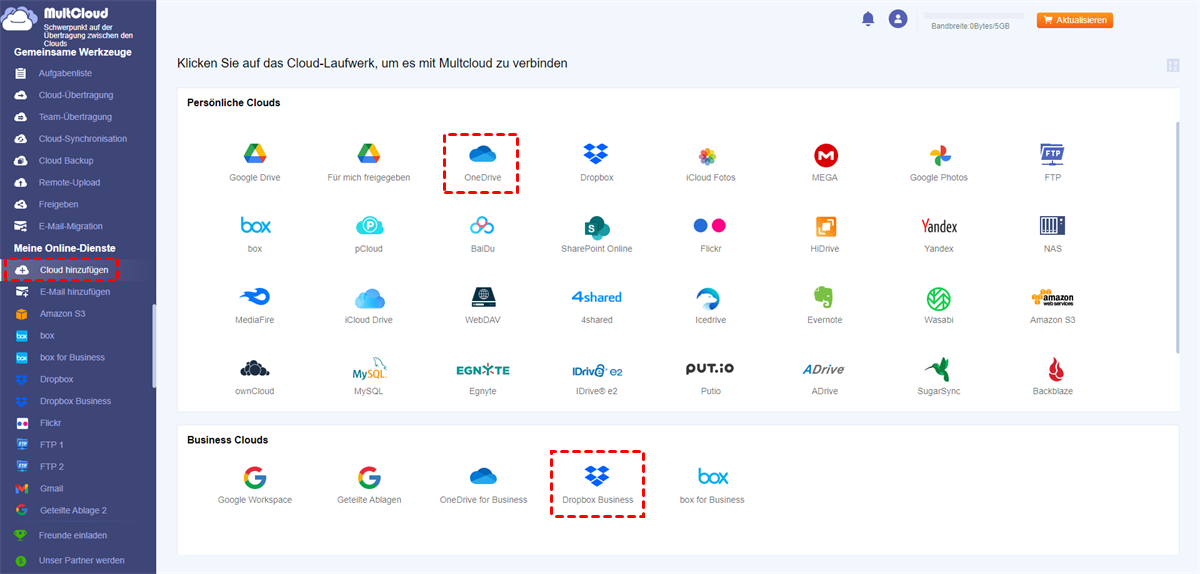Open Team-Übertragung
The width and height of the screenshot is (1200, 574).
click(75, 117)
